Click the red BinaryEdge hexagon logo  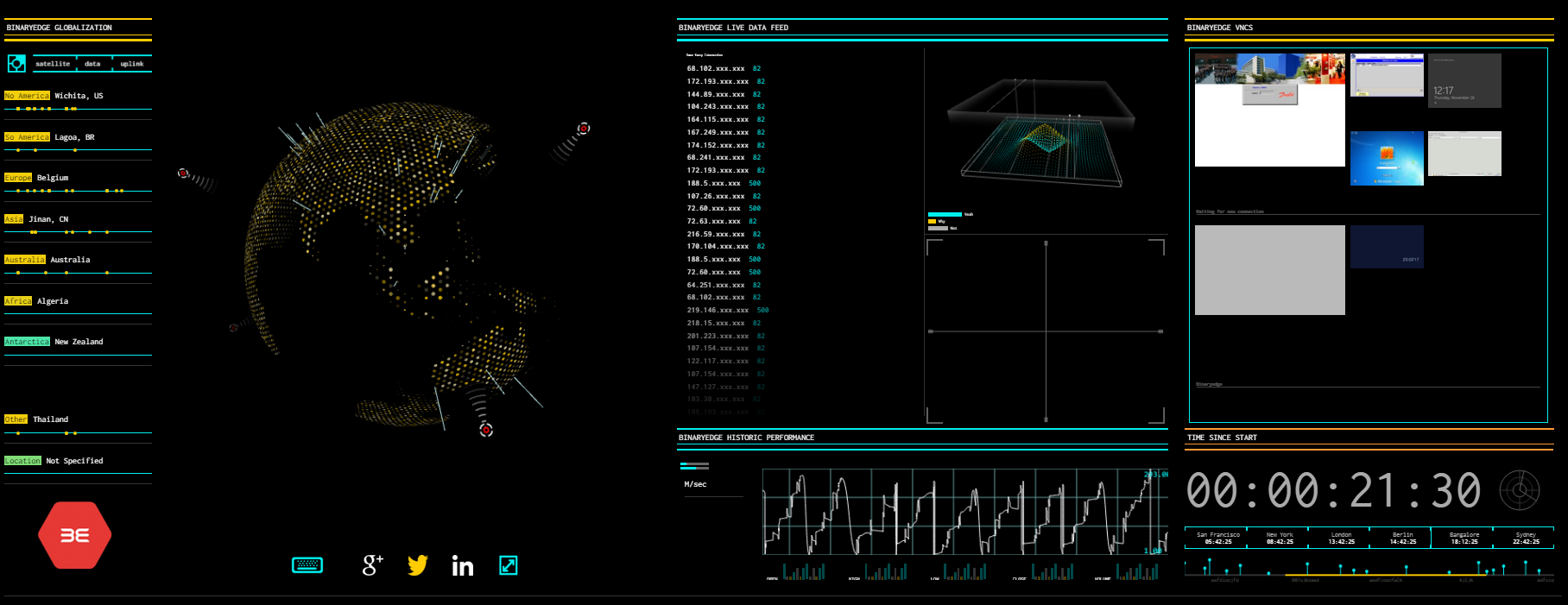point(75,535)
